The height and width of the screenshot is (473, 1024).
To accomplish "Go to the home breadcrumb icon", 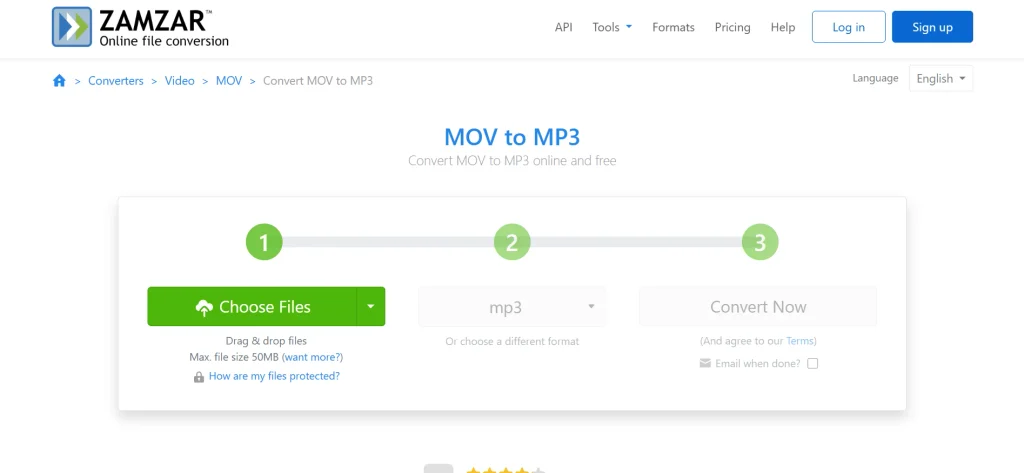I will point(59,81).
